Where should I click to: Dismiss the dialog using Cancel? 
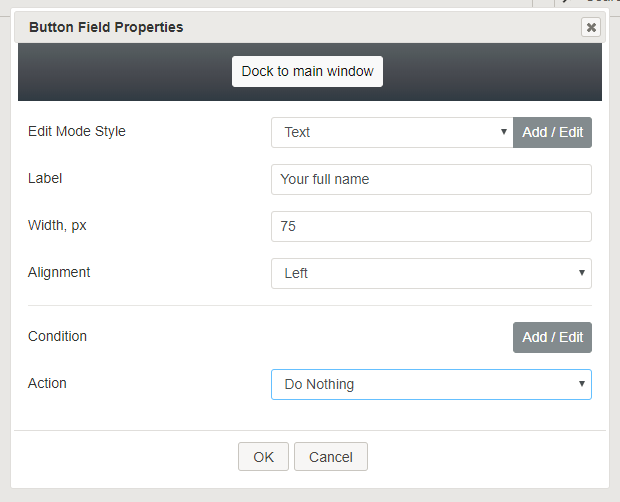331,457
